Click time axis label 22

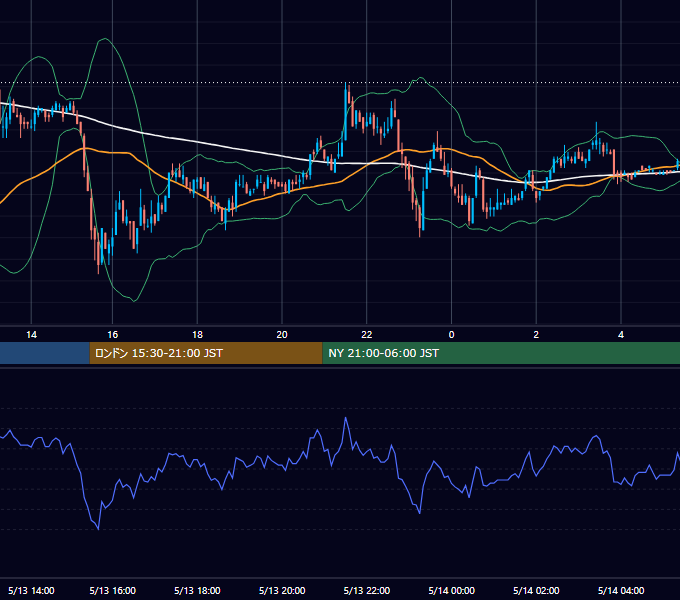click(367, 335)
